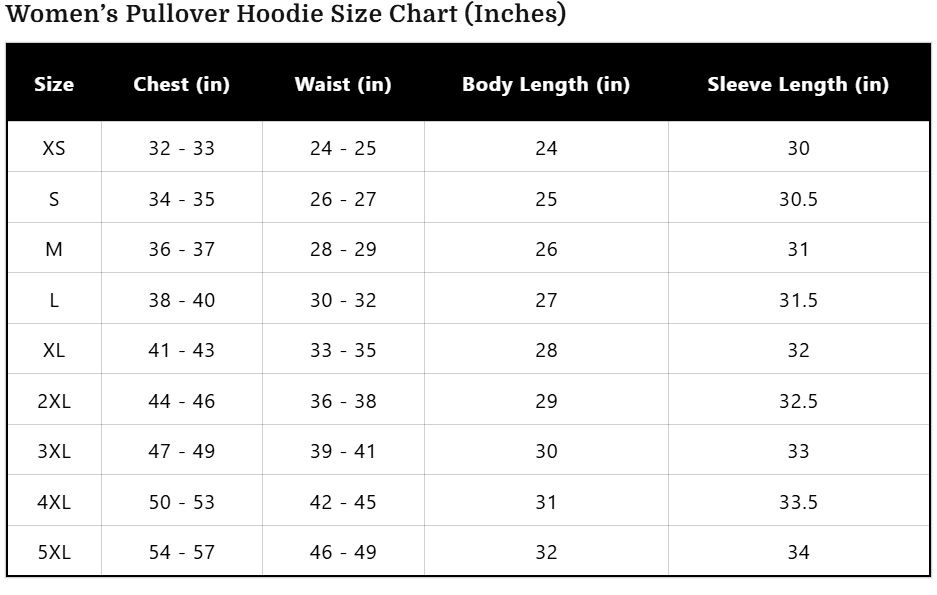Viewport: 937px width, 595px height.
Task: Select the 3XL size cell
Action: (x=54, y=451)
